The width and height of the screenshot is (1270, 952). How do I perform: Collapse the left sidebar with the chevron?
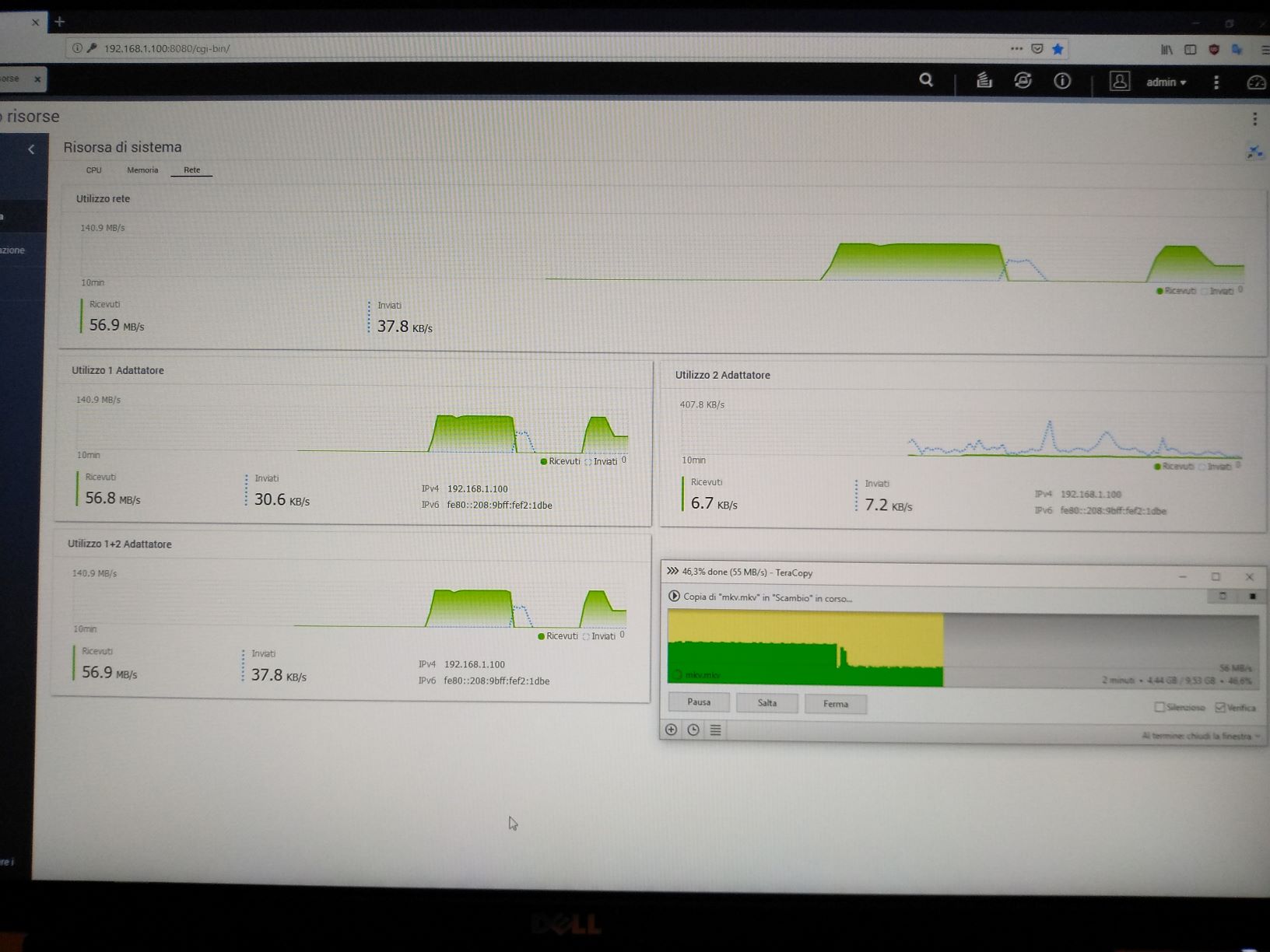pos(31,149)
